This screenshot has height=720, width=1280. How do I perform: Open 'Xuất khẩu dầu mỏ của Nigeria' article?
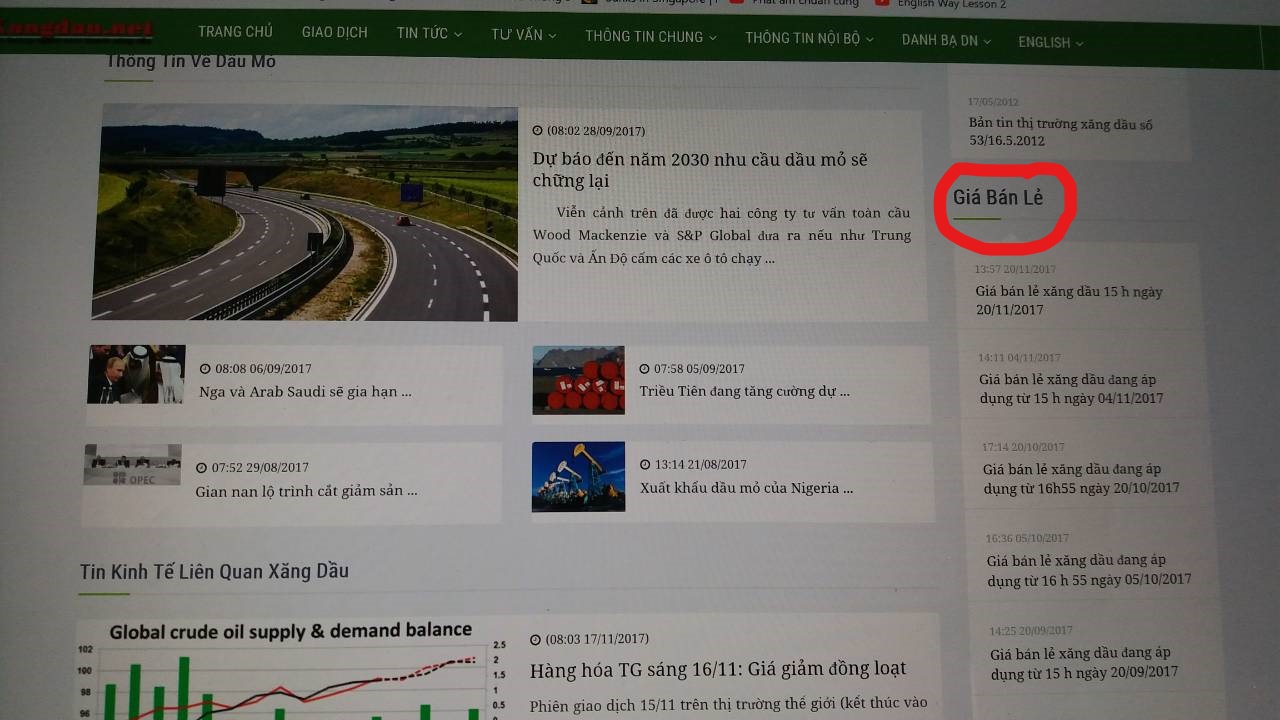tap(747, 489)
